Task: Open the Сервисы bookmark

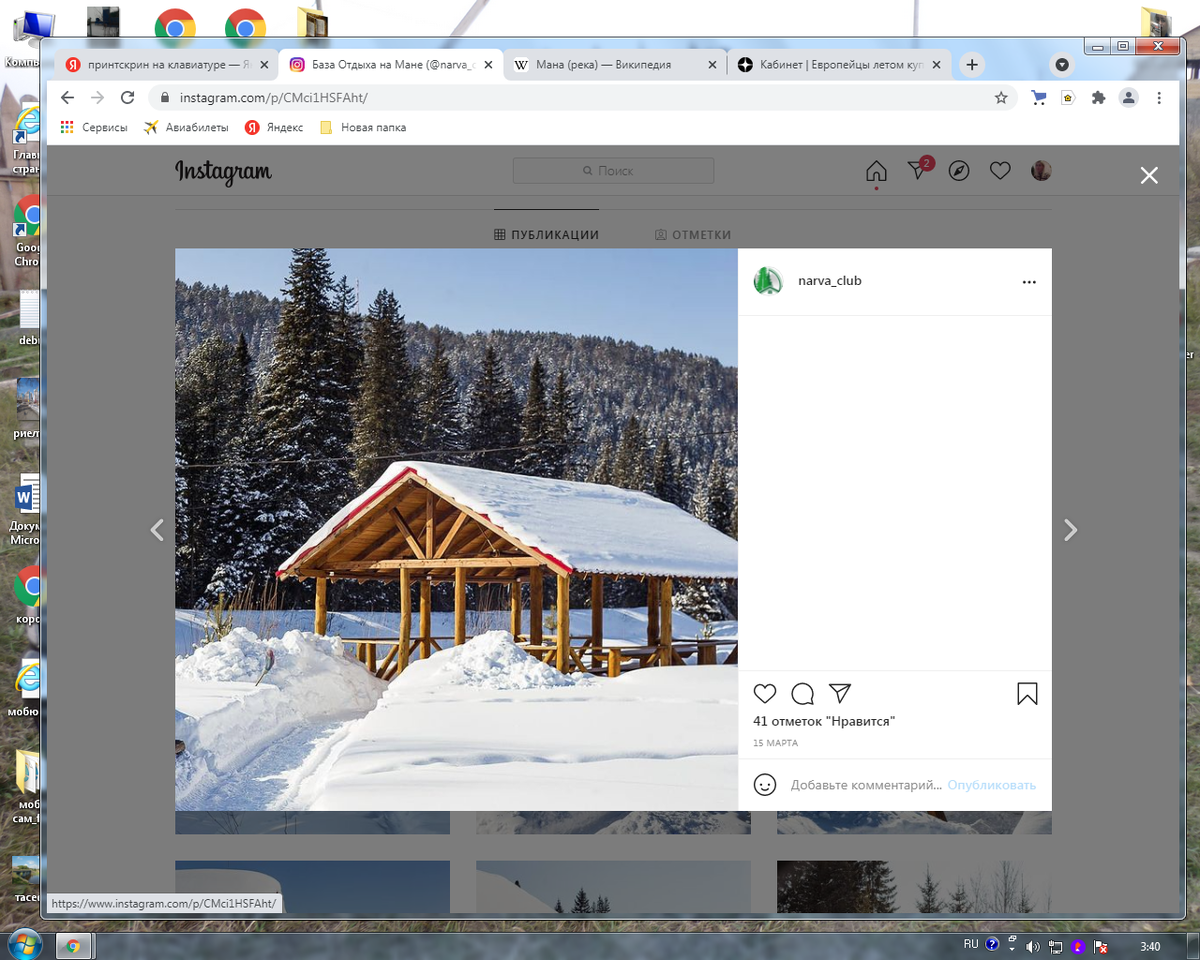Action: [x=94, y=127]
